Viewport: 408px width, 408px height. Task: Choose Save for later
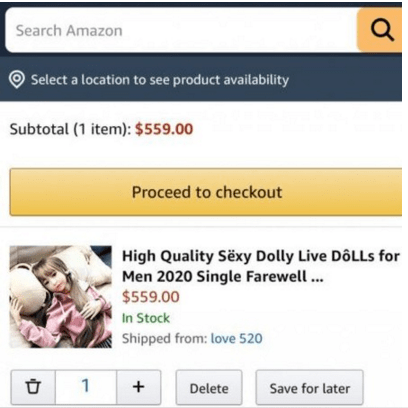(310, 387)
